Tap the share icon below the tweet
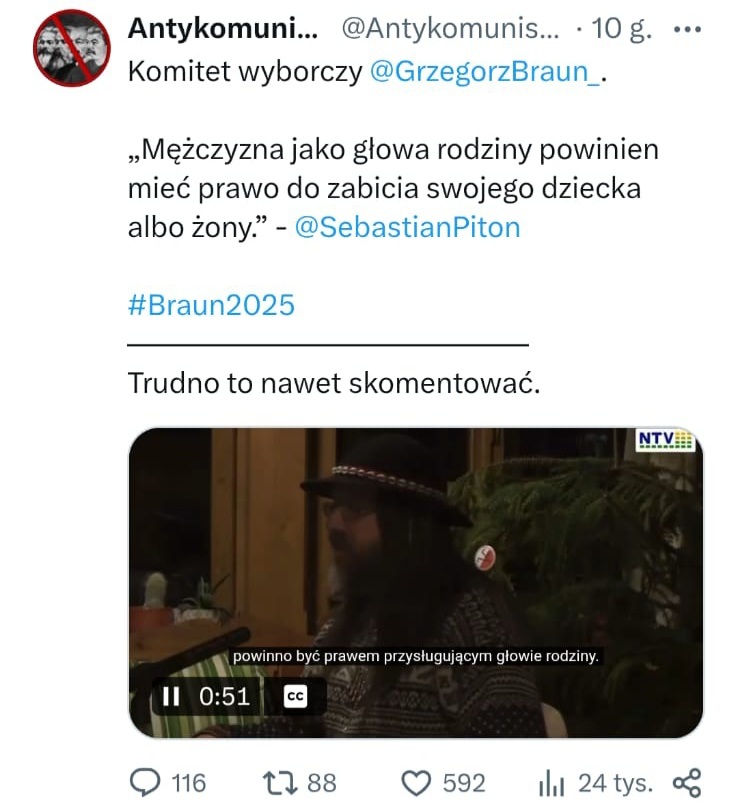Screen dimensions: 738x805 (x=687, y=783)
